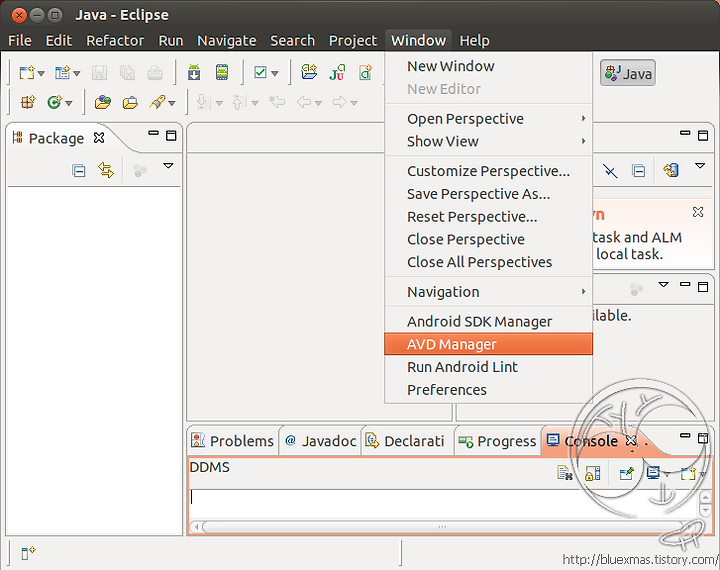Viewport: 720px width, 570px height.
Task: Open the Help menu
Action: (x=474, y=40)
